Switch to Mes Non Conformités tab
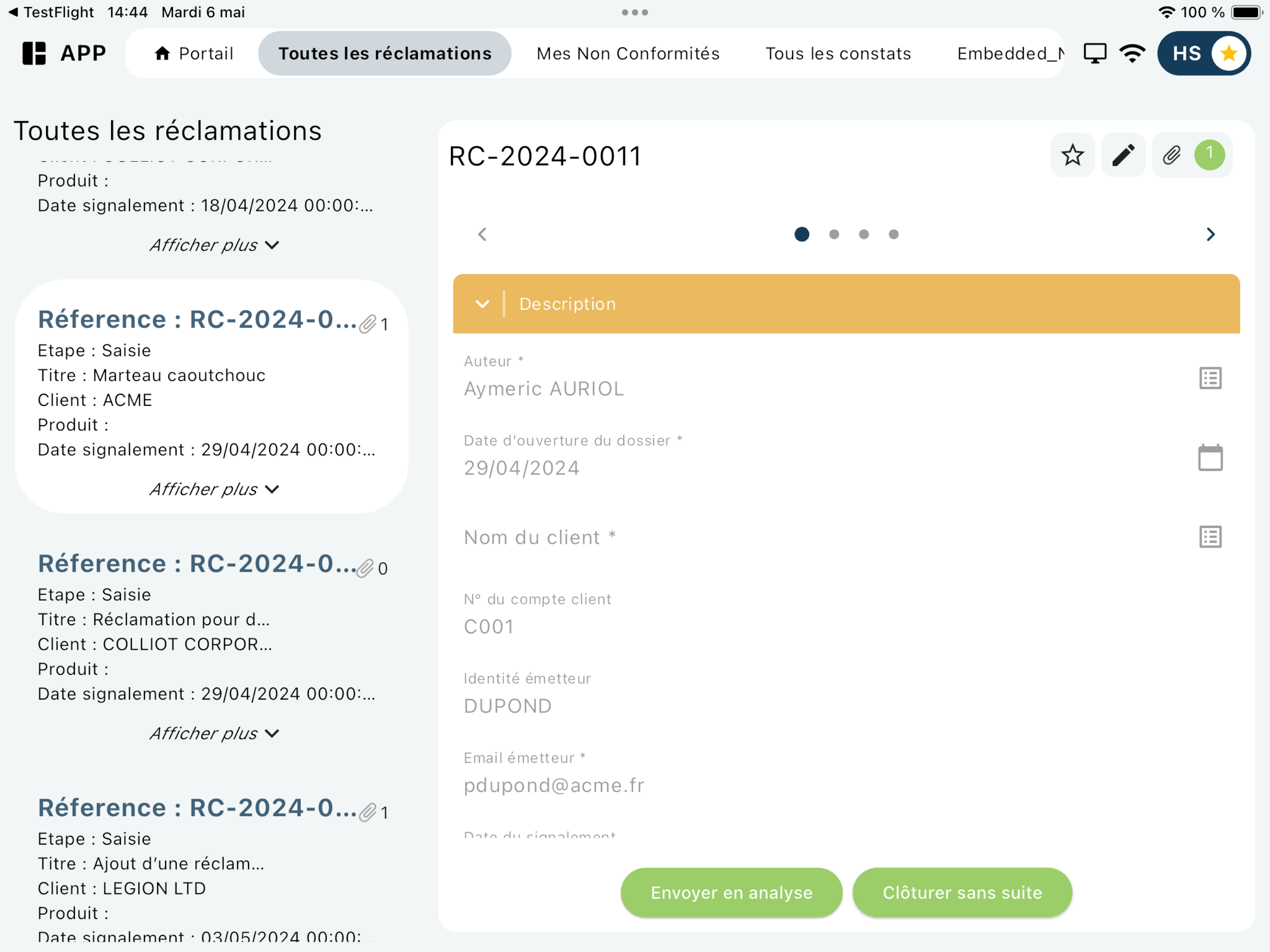 tap(628, 53)
